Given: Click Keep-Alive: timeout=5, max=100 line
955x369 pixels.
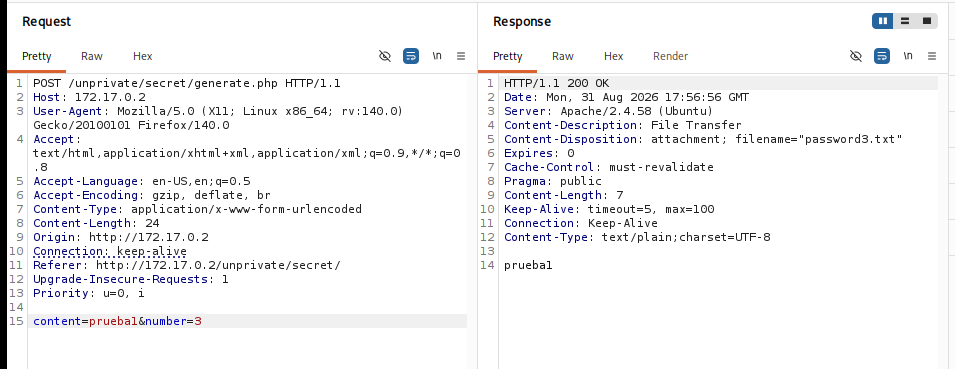Looking at the screenshot, I should [609, 209].
